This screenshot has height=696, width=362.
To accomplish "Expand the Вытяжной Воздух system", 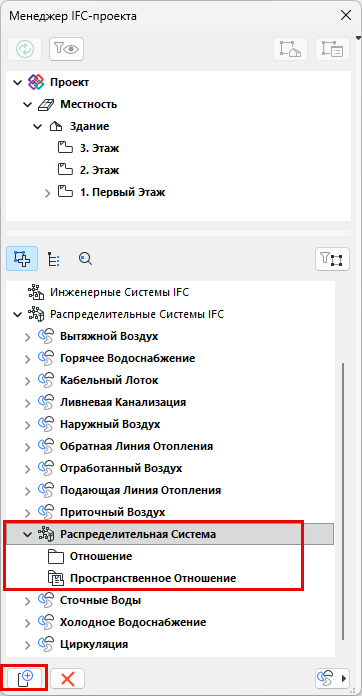I will tap(28, 338).
